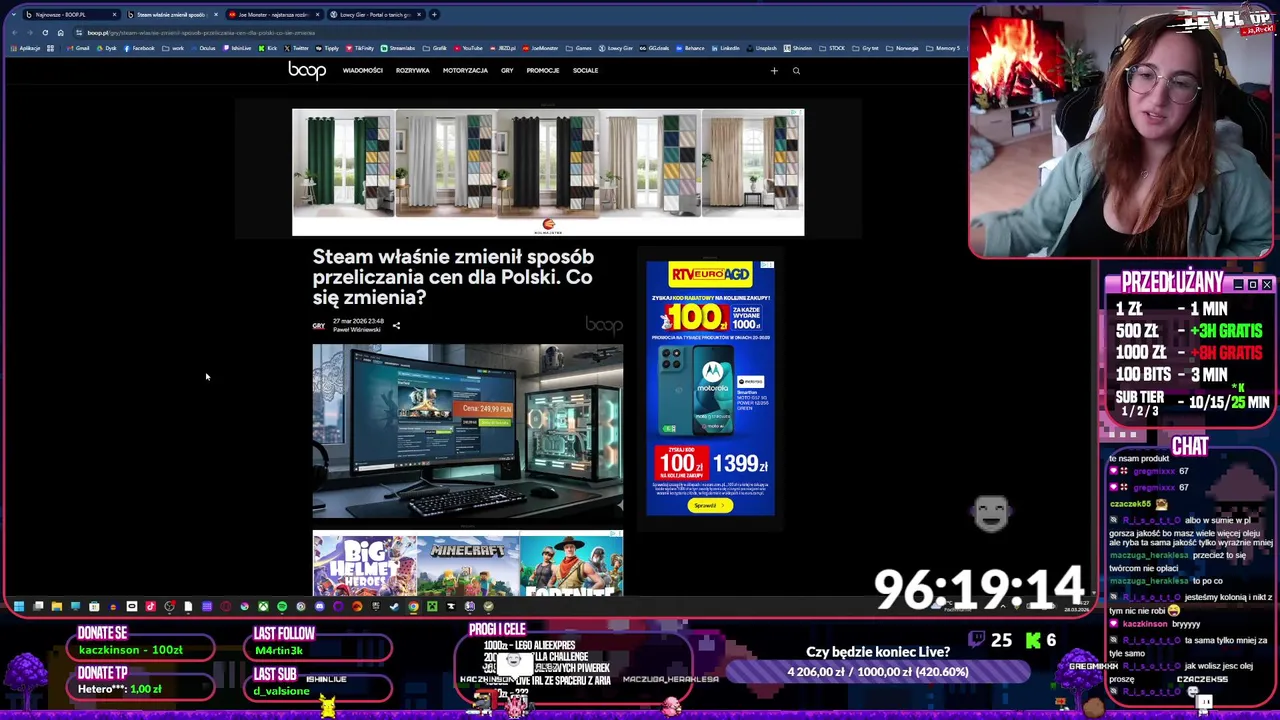Open Windows Start menu
1280x720 pixels.
coord(19,606)
